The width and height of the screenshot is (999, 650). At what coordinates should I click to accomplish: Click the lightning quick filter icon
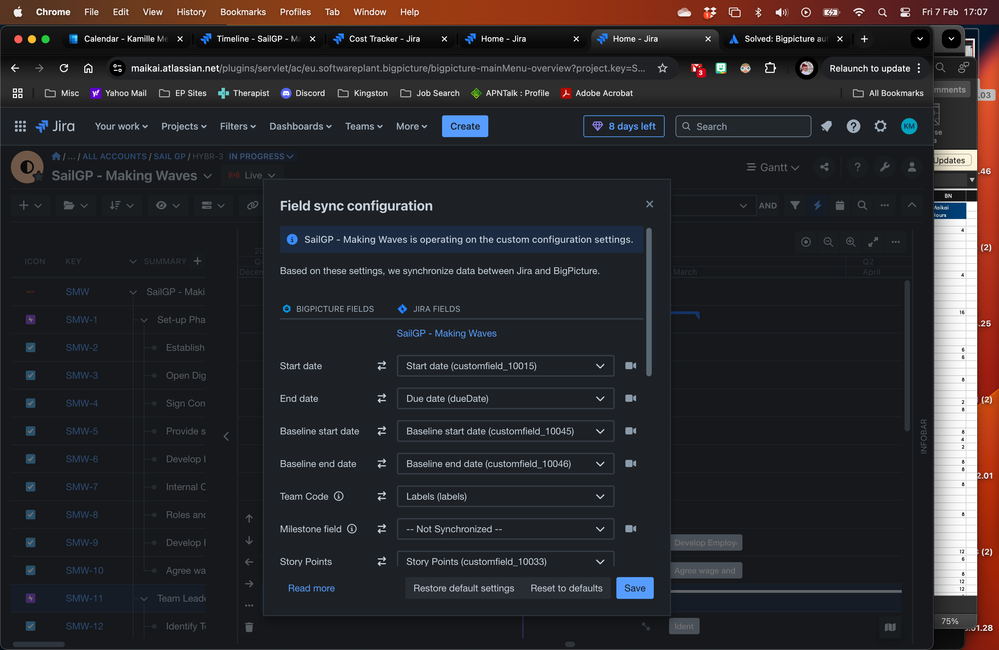[817, 205]
